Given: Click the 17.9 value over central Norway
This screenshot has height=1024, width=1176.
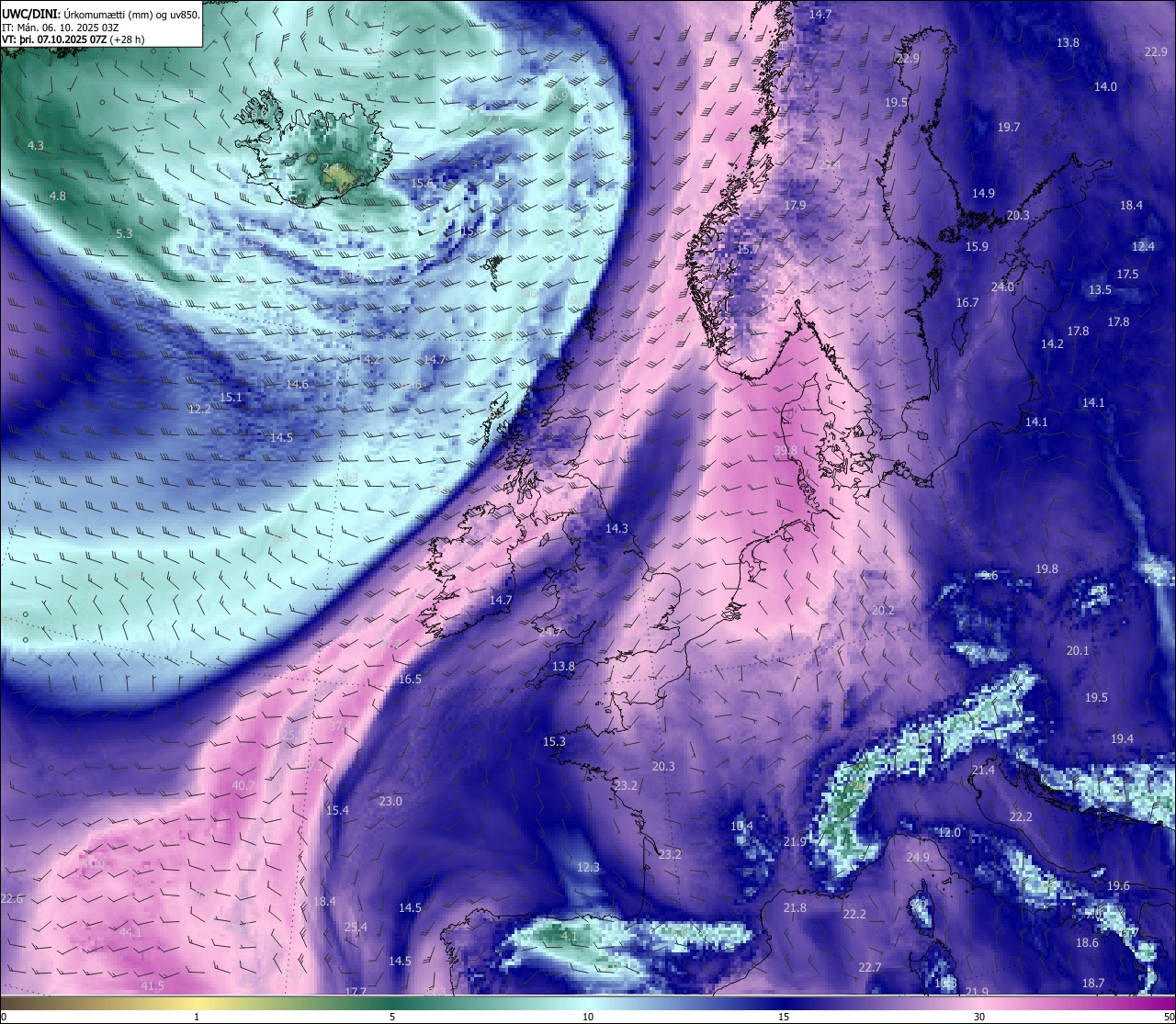Looking at the screenshot, I should [x=795, y=205].
